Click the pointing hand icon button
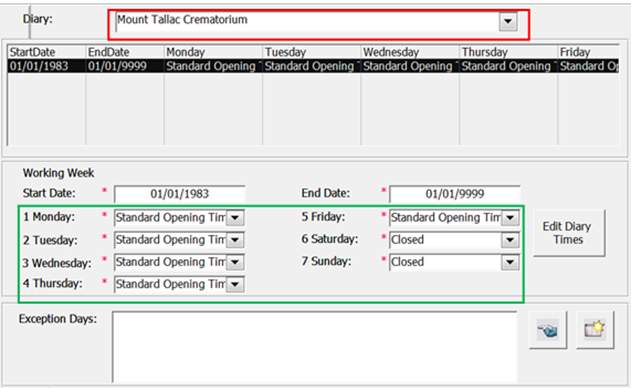 click(x=548, y=330)
